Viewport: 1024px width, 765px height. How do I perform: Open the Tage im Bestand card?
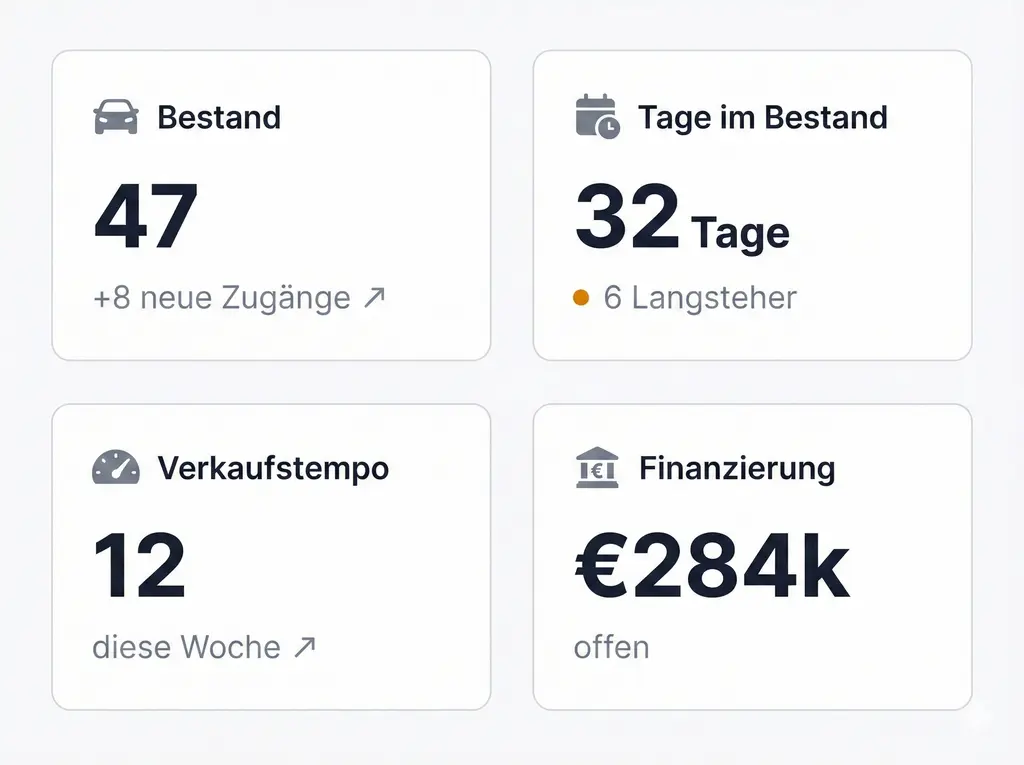[752, 205]
